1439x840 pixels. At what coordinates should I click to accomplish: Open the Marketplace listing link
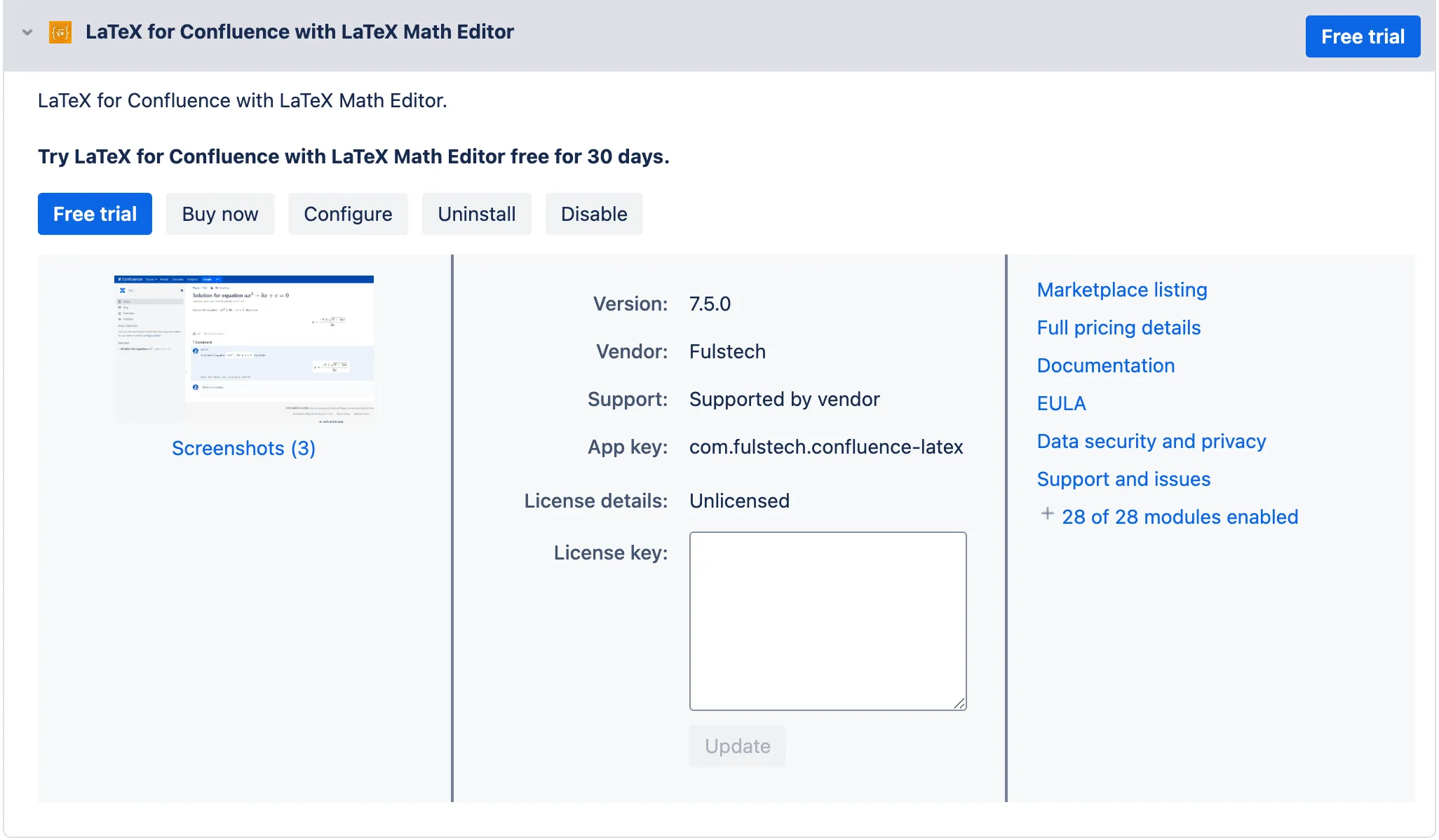(1122, 290)
